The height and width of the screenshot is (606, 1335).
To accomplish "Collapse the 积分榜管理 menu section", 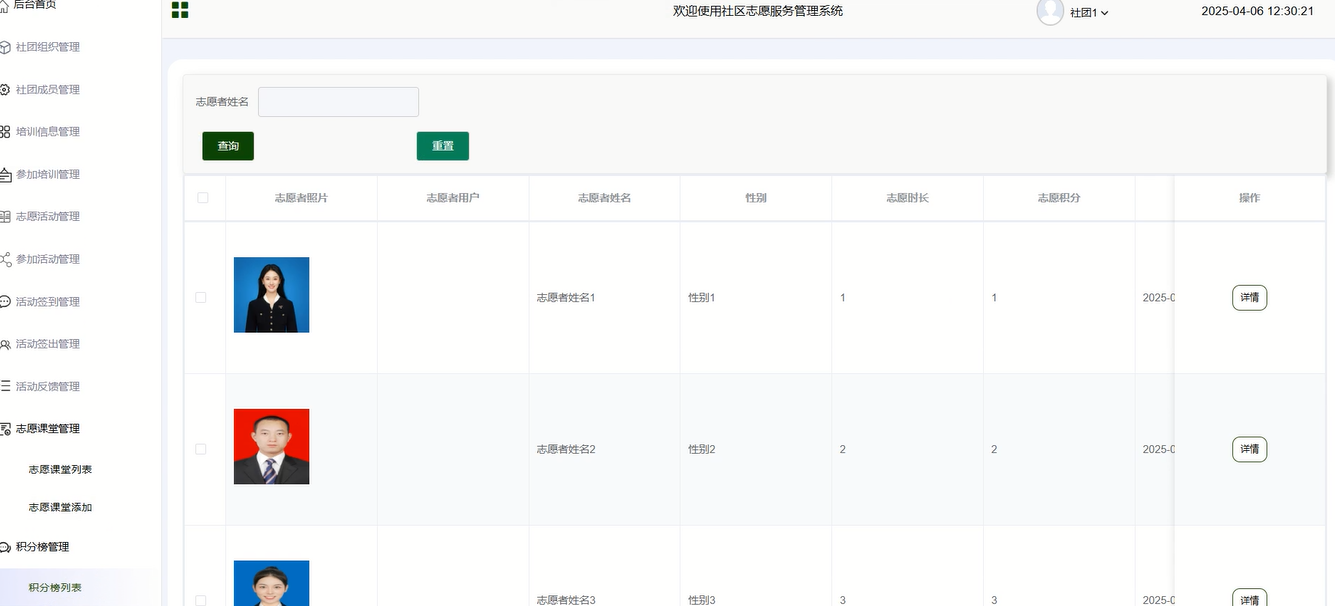I will click(42, 547).
